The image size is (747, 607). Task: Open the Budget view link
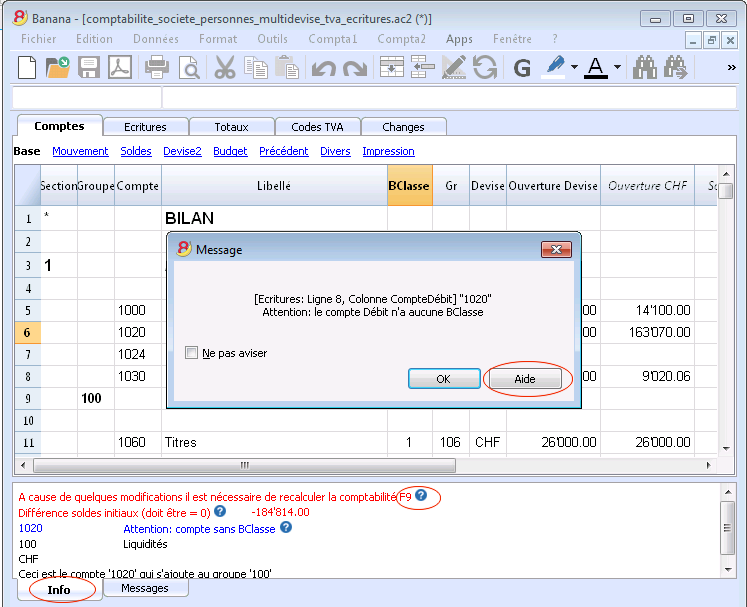pyautogui.click(x=230, y=151)
